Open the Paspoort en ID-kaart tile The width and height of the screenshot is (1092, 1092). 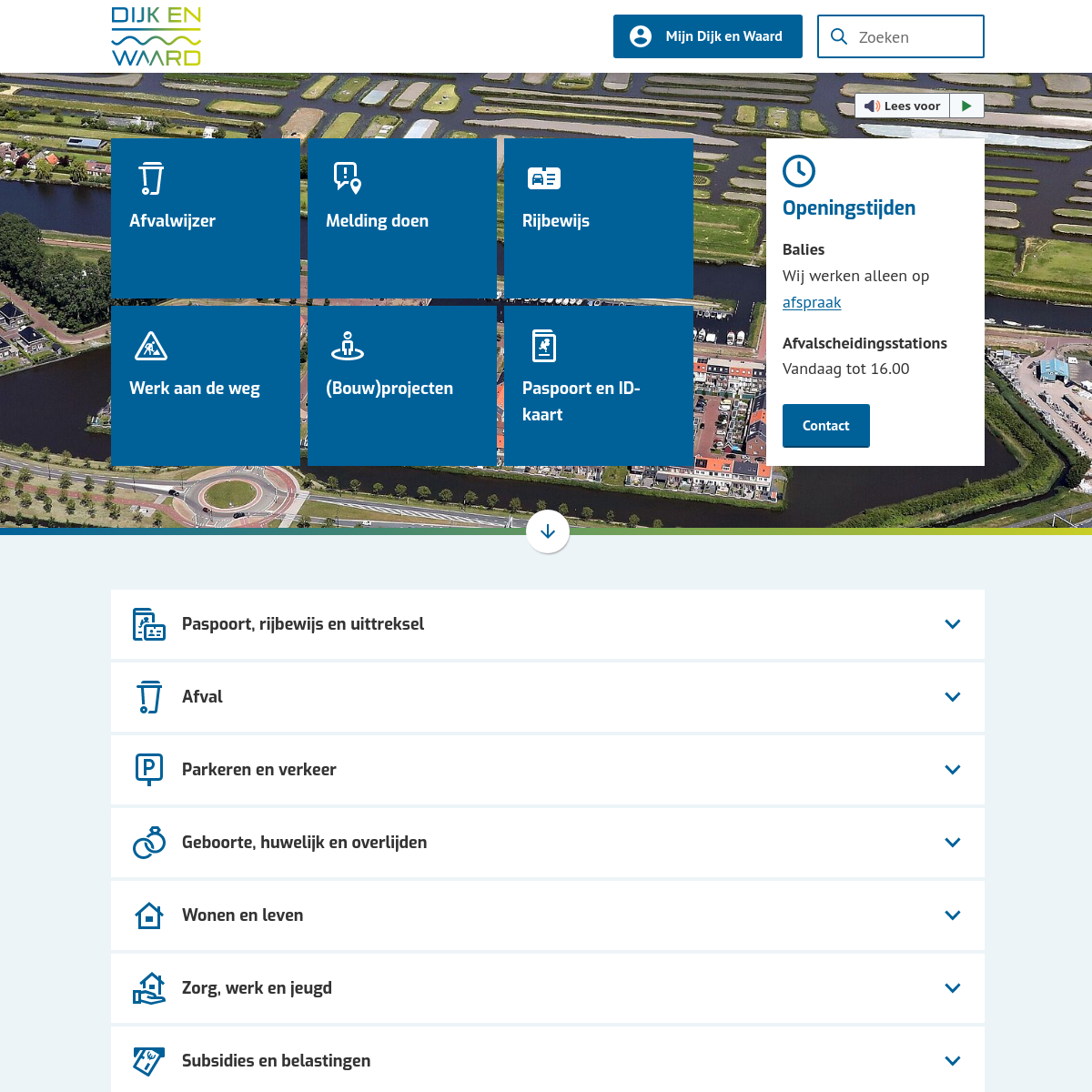click(599, 386)
